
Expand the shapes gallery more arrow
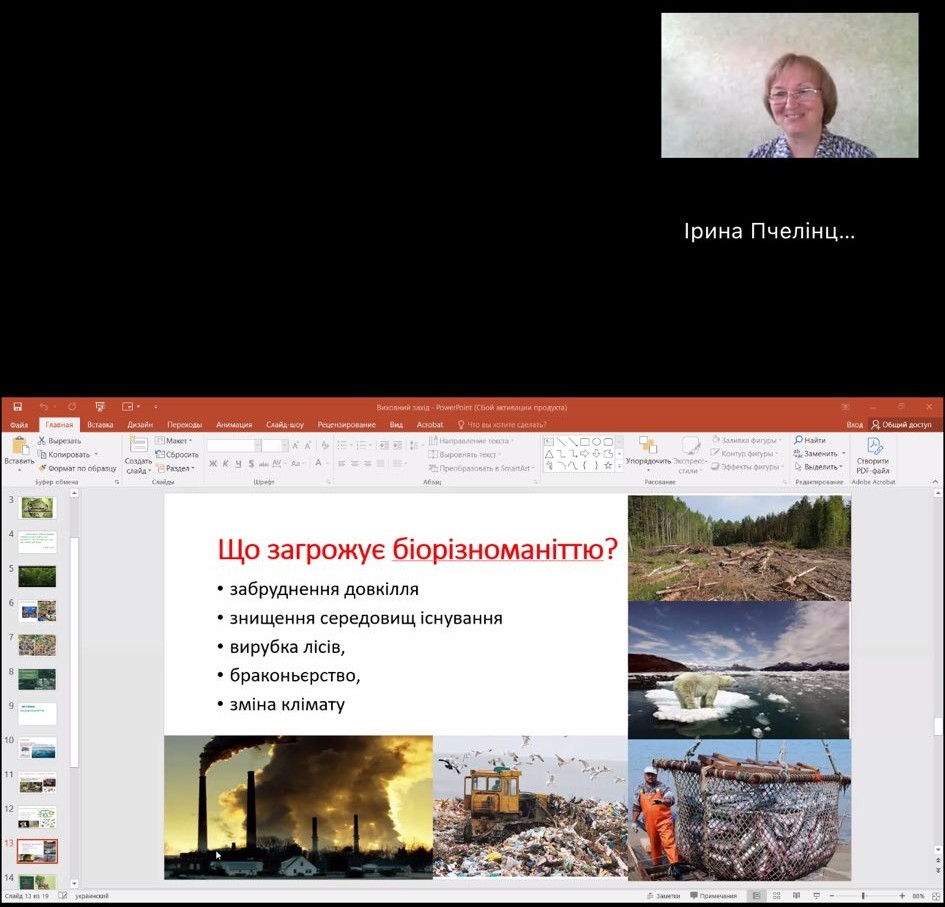(620, 466)
